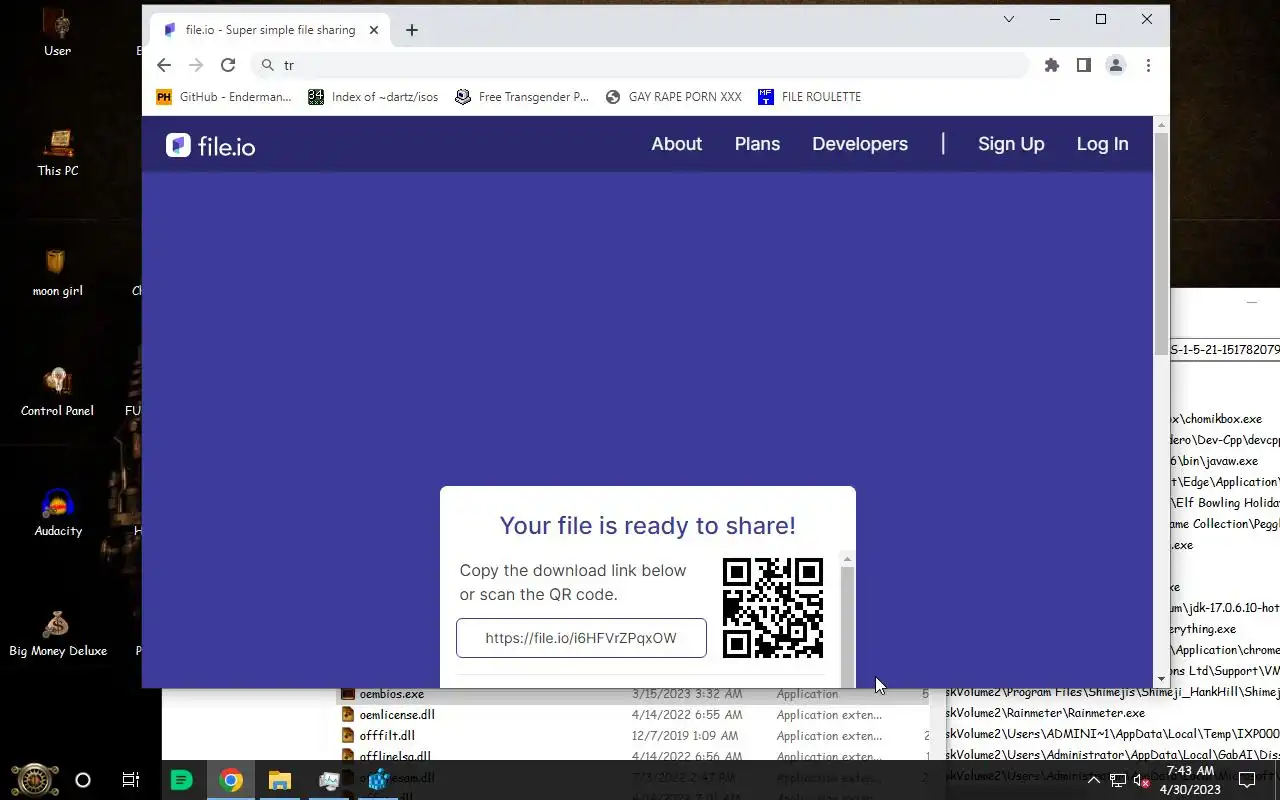
Task: Click javaw.exe line in right window
Action: click(x=1215, y=461)
